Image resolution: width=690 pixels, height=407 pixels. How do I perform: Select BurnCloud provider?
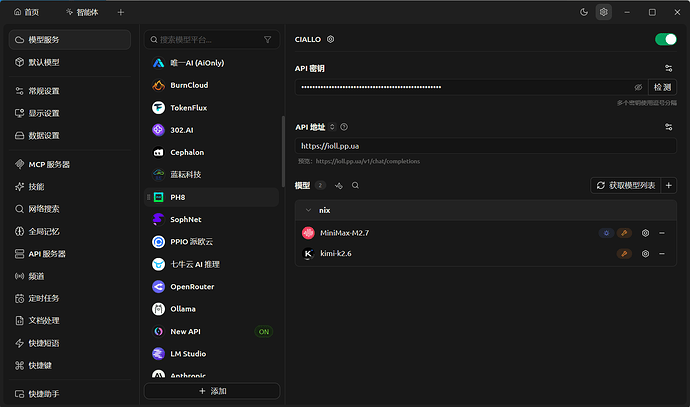[212, 85]
